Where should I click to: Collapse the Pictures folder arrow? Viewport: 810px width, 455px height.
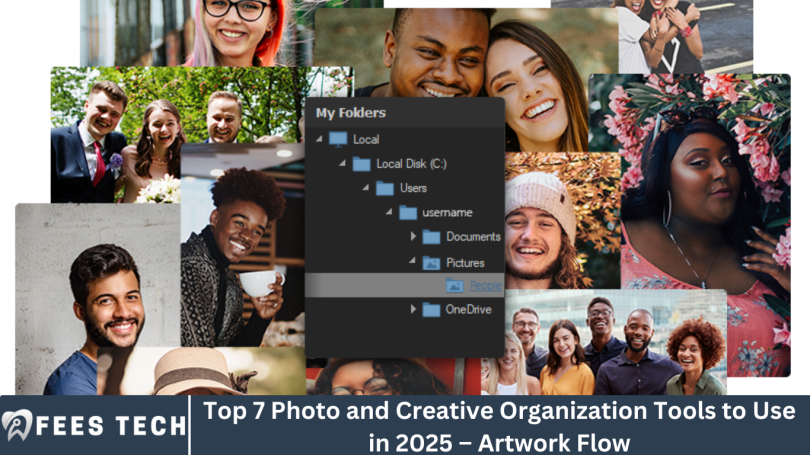click(413, 262)
